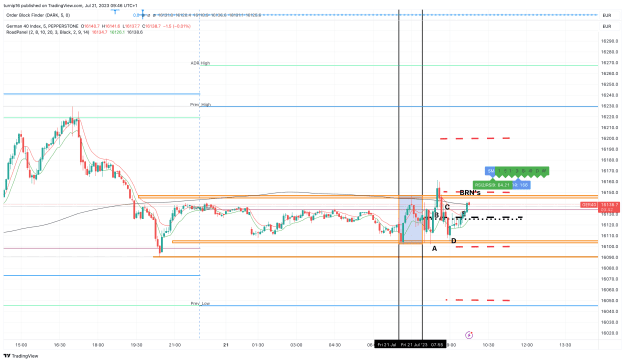This screenshot has width=625, height=362.
Task: Click the Prev_Low line label
Action: [x=200, y=303]
